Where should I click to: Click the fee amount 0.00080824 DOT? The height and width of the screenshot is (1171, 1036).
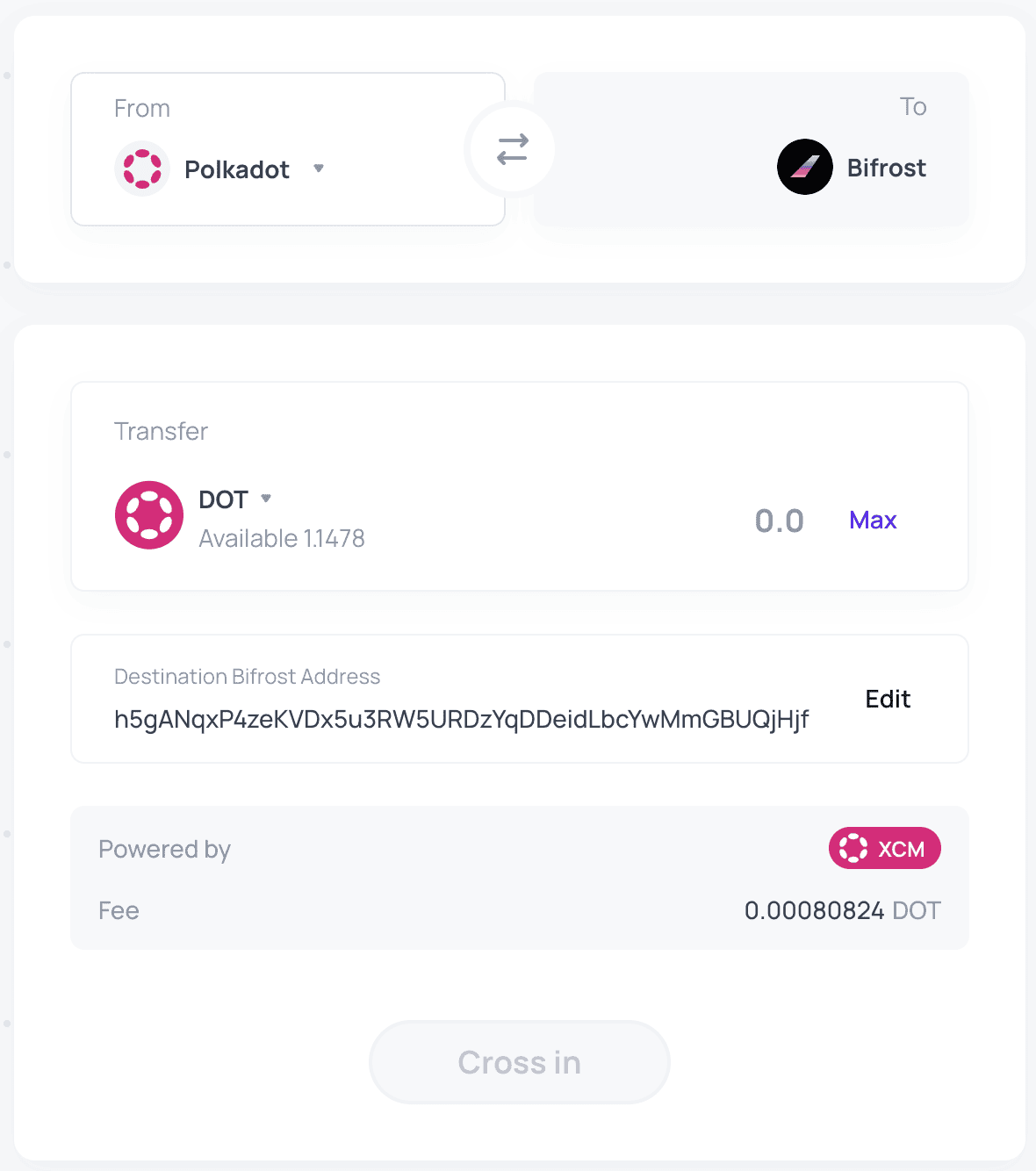coord(842,910)
